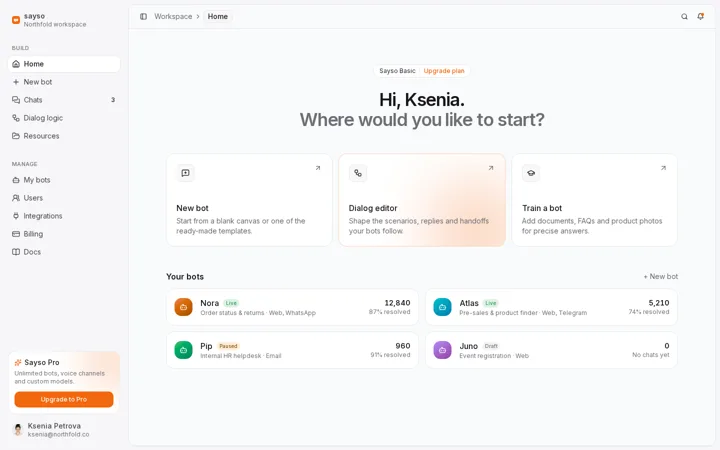Click the Integrations plug icon

coord(16,216)
